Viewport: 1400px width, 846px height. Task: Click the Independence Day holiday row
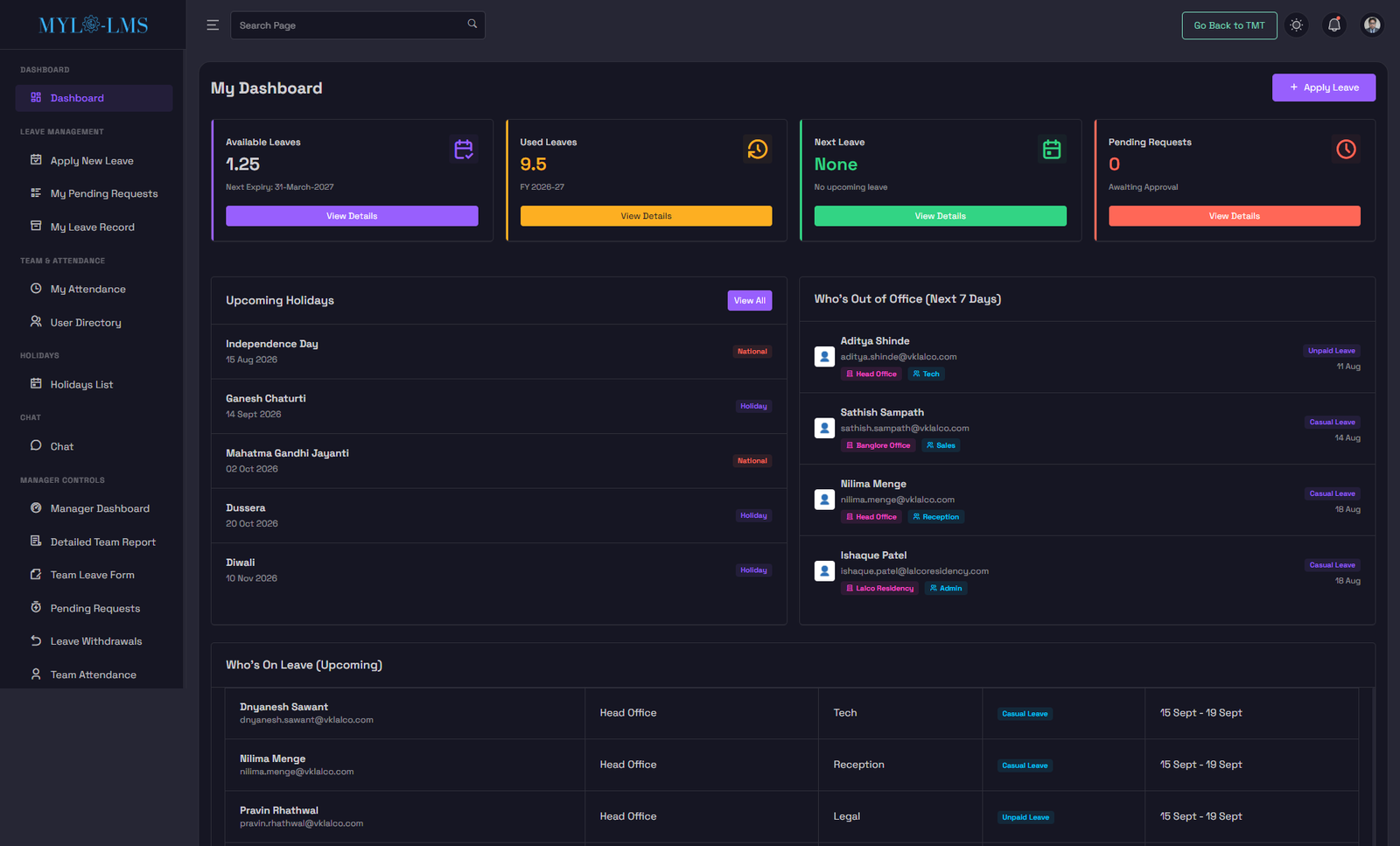[499, 352]
